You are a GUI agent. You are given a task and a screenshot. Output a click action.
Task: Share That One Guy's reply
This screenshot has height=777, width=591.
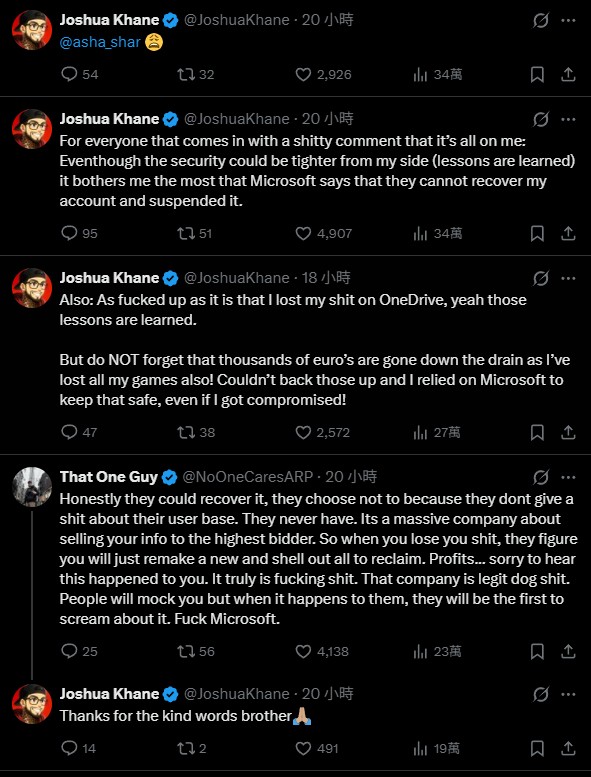(x=569, y=651)
